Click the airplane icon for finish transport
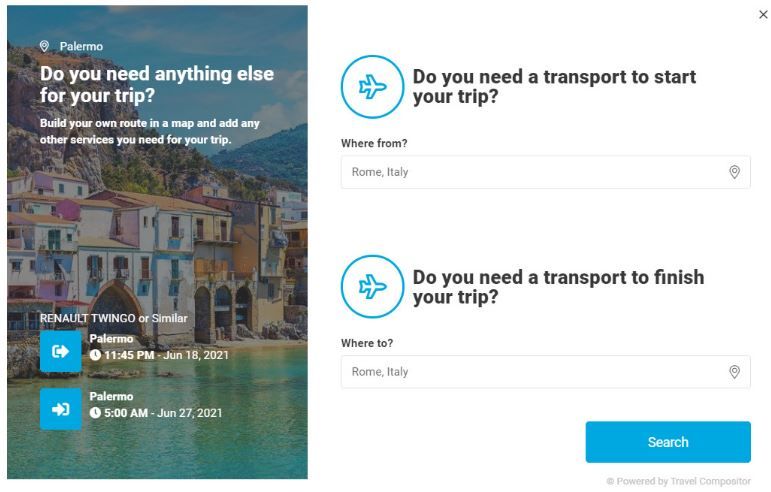 pos(372,287)
